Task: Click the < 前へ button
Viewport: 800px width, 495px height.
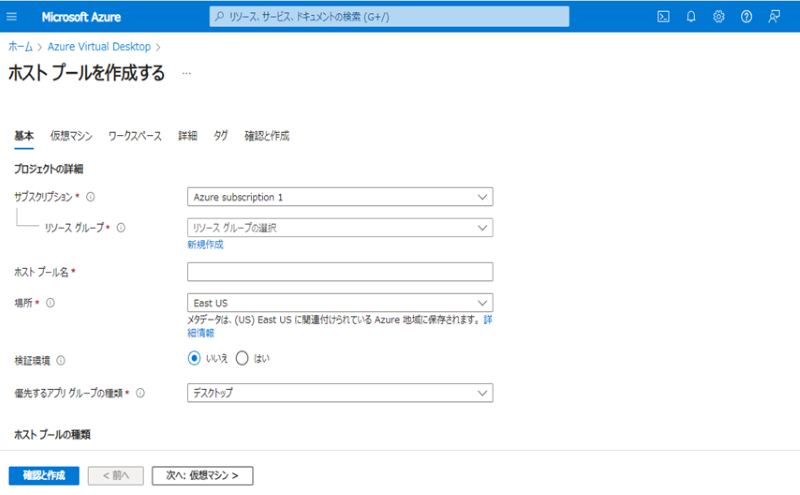Action: [116, 476]
